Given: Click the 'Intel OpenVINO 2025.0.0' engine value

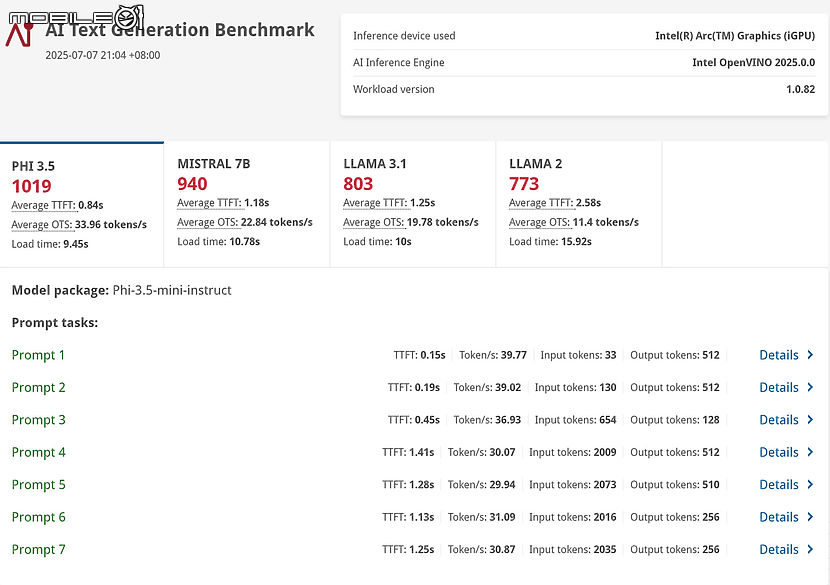Looking at the screenshot, I should [x=754, y=62].
